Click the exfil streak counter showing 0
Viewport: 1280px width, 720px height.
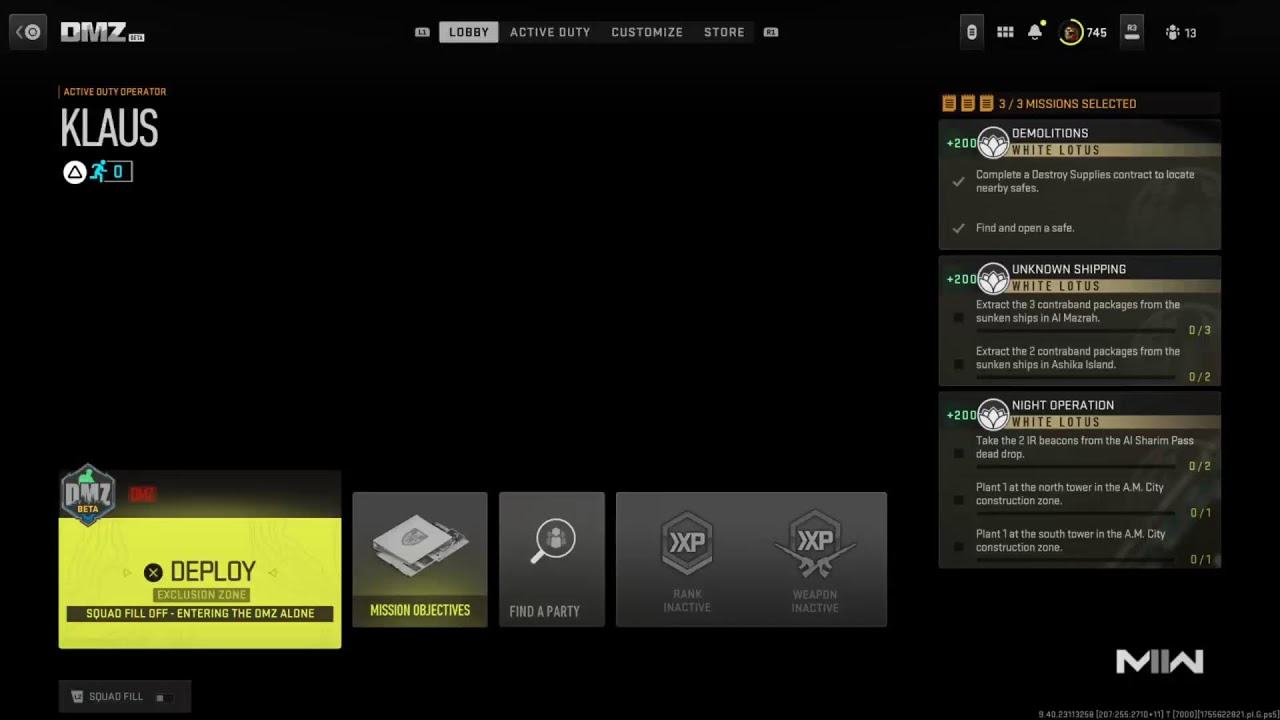point(118,172)
